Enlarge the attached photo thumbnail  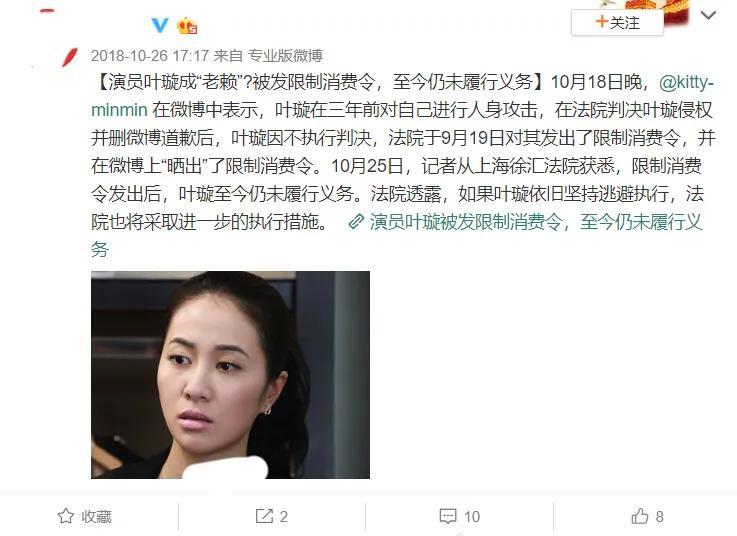coord(230,375)
